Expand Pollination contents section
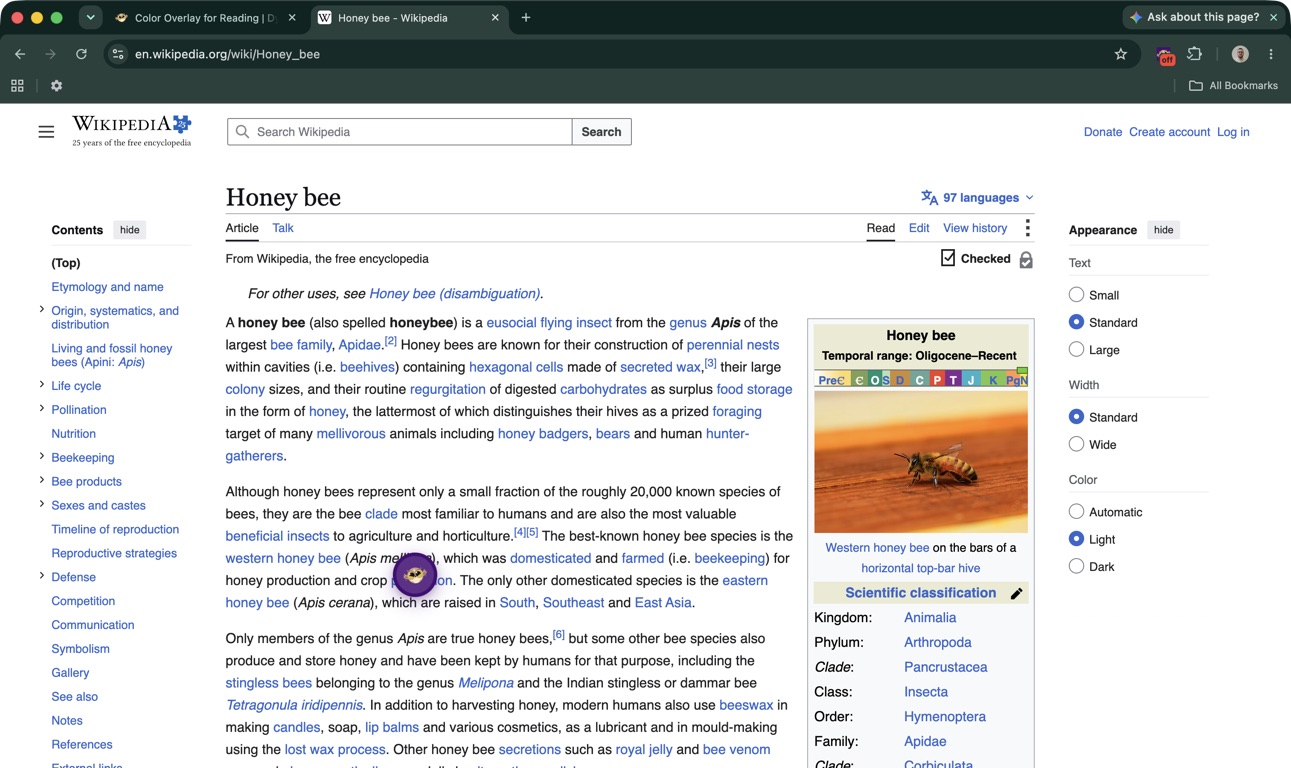1291x768 pixels. tap(41, 408)
